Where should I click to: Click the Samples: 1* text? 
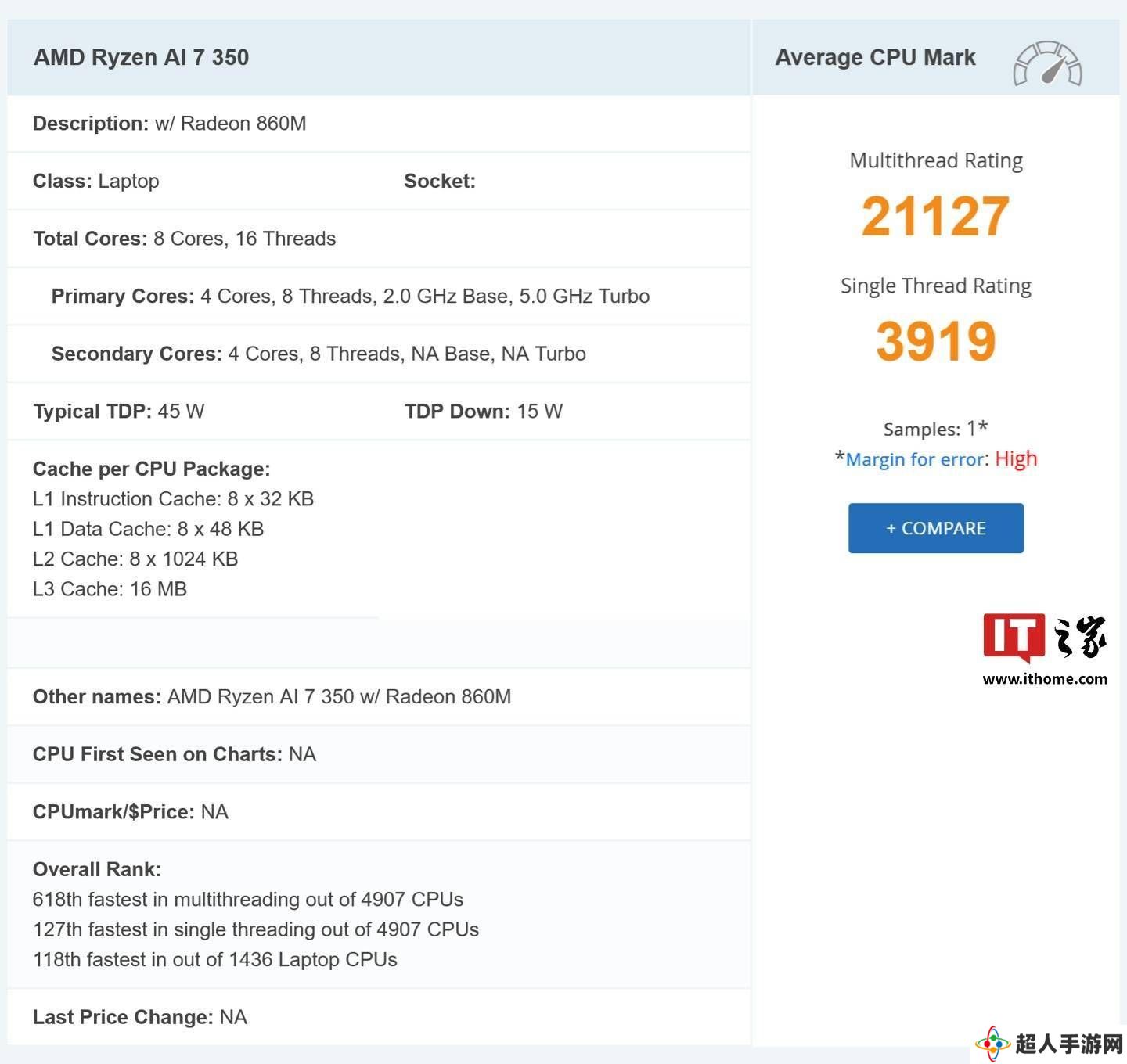(x=935, y=428)
